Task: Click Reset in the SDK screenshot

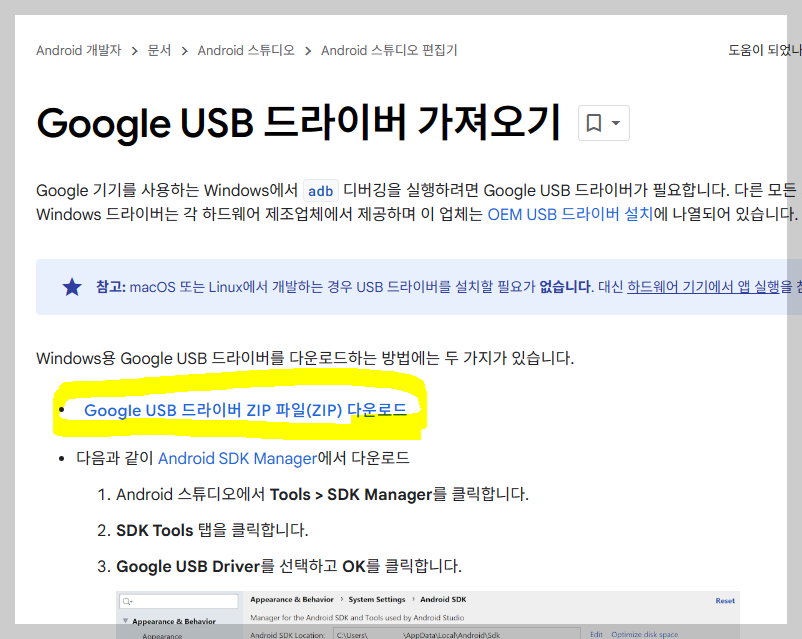Action: 725,601
